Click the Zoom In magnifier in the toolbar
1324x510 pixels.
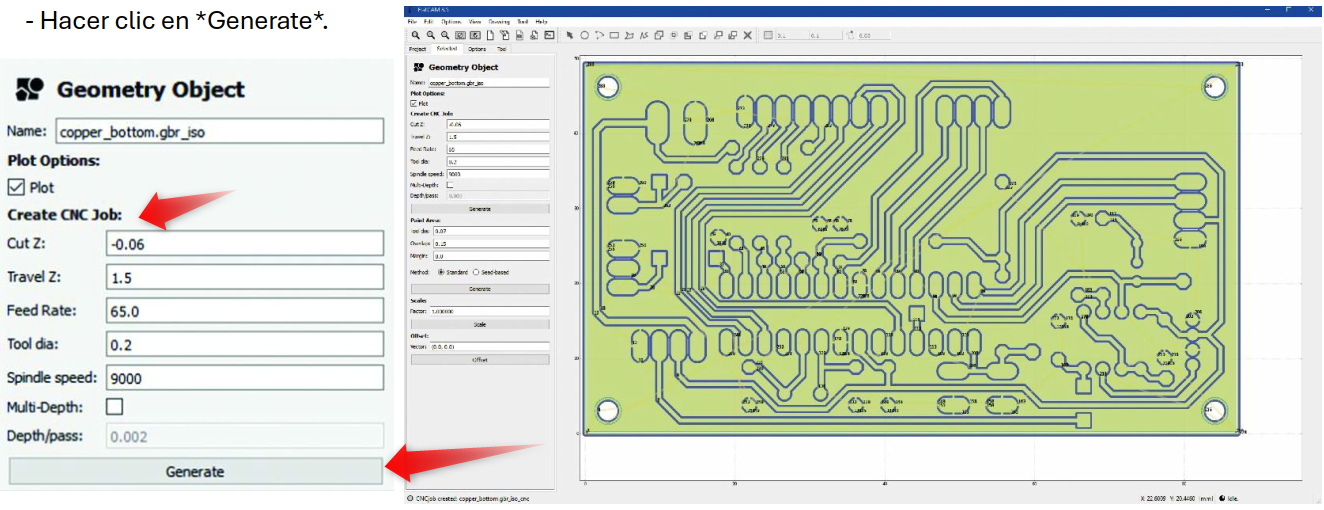(x=445, y=35)
